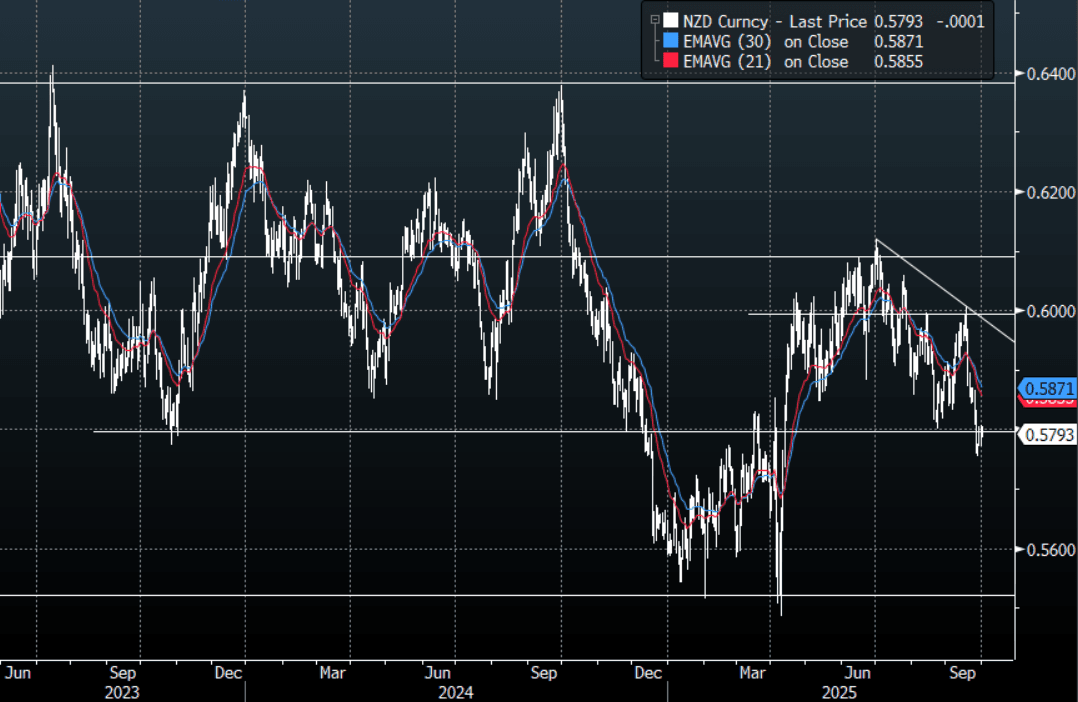
Task: Click the blue 0.5871 price tag on axis
Action: [1046, 386]
